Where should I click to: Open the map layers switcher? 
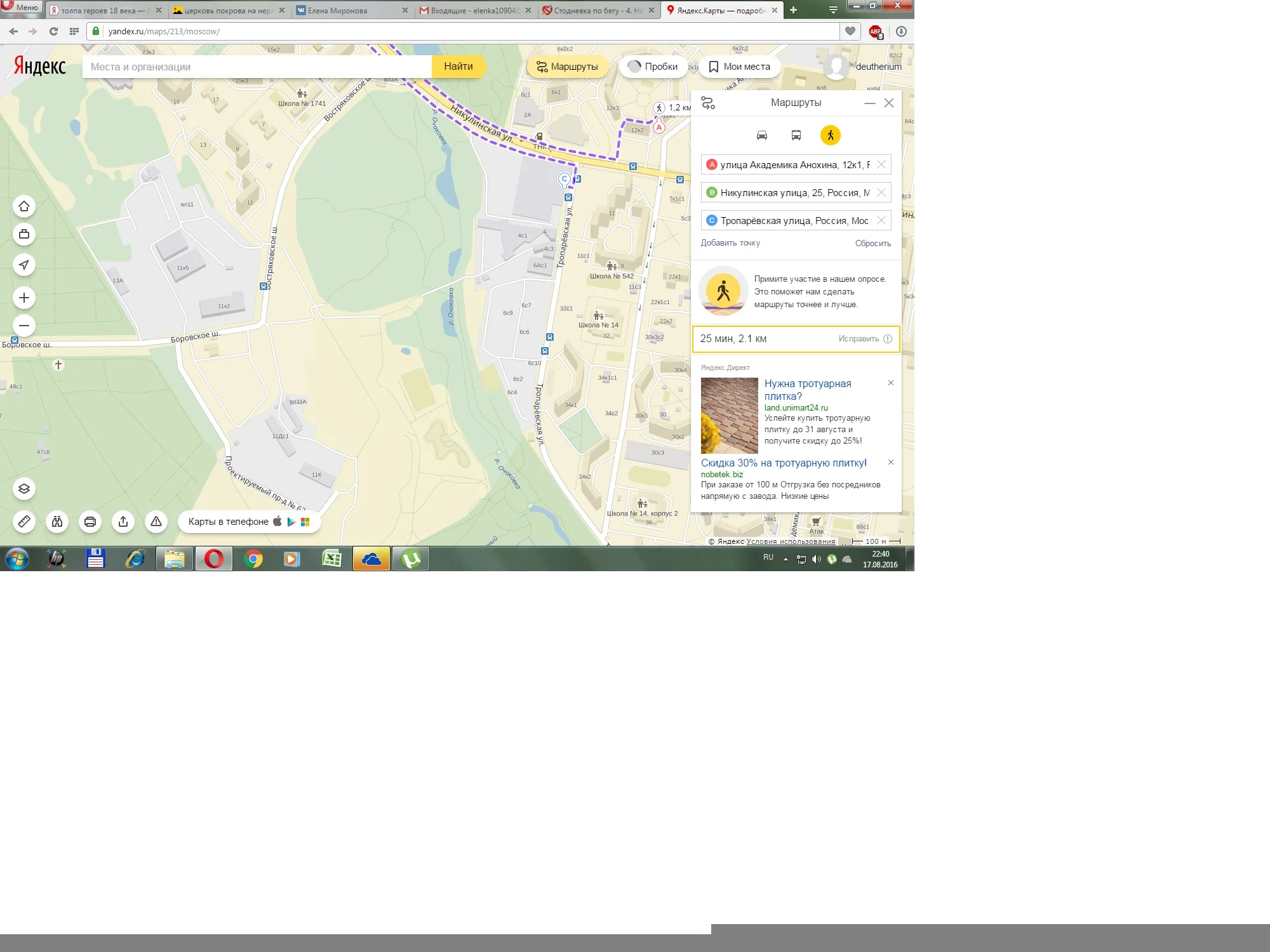pos(24,489)
